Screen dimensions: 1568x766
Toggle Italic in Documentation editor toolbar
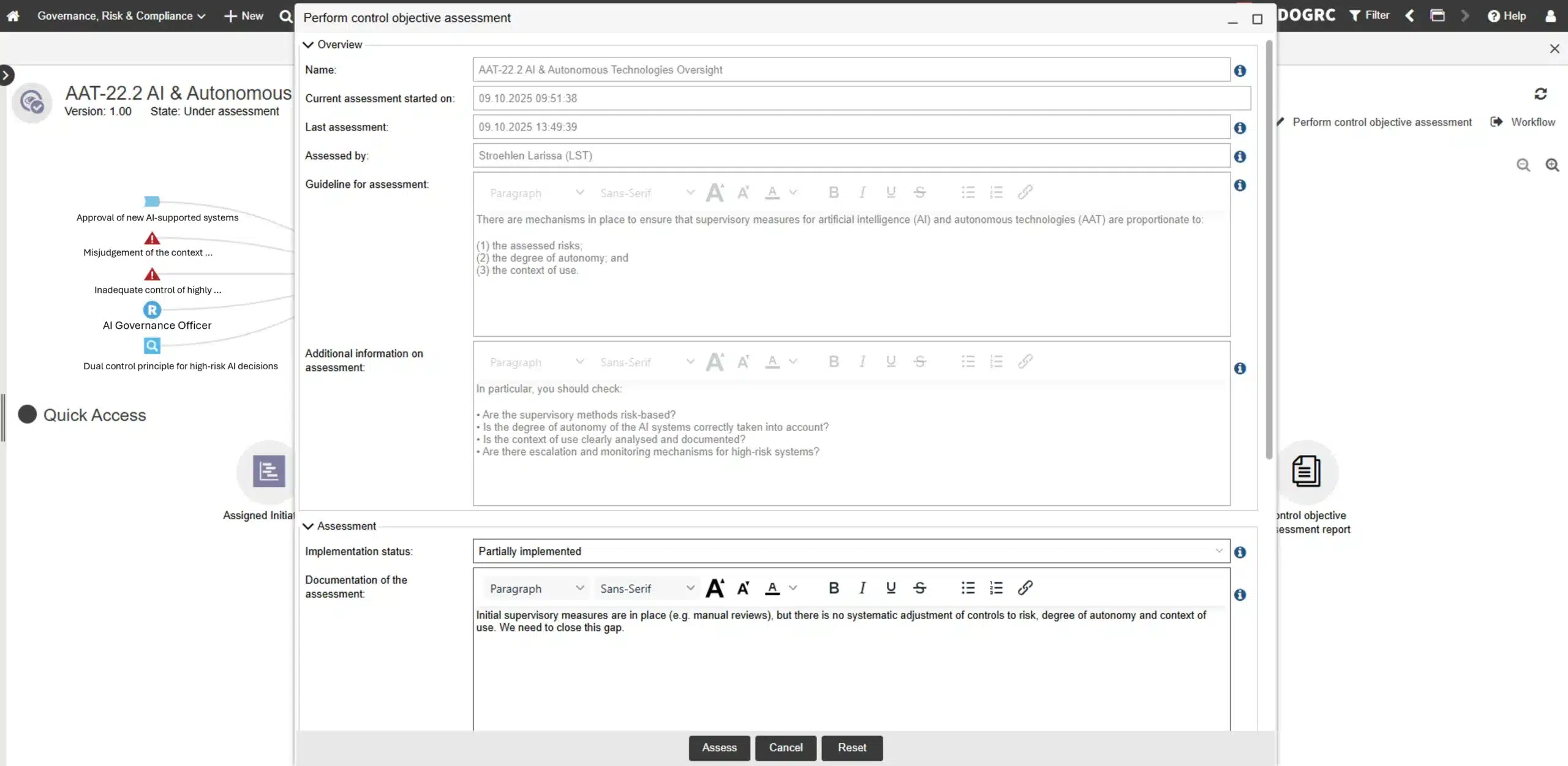[862, 588]
